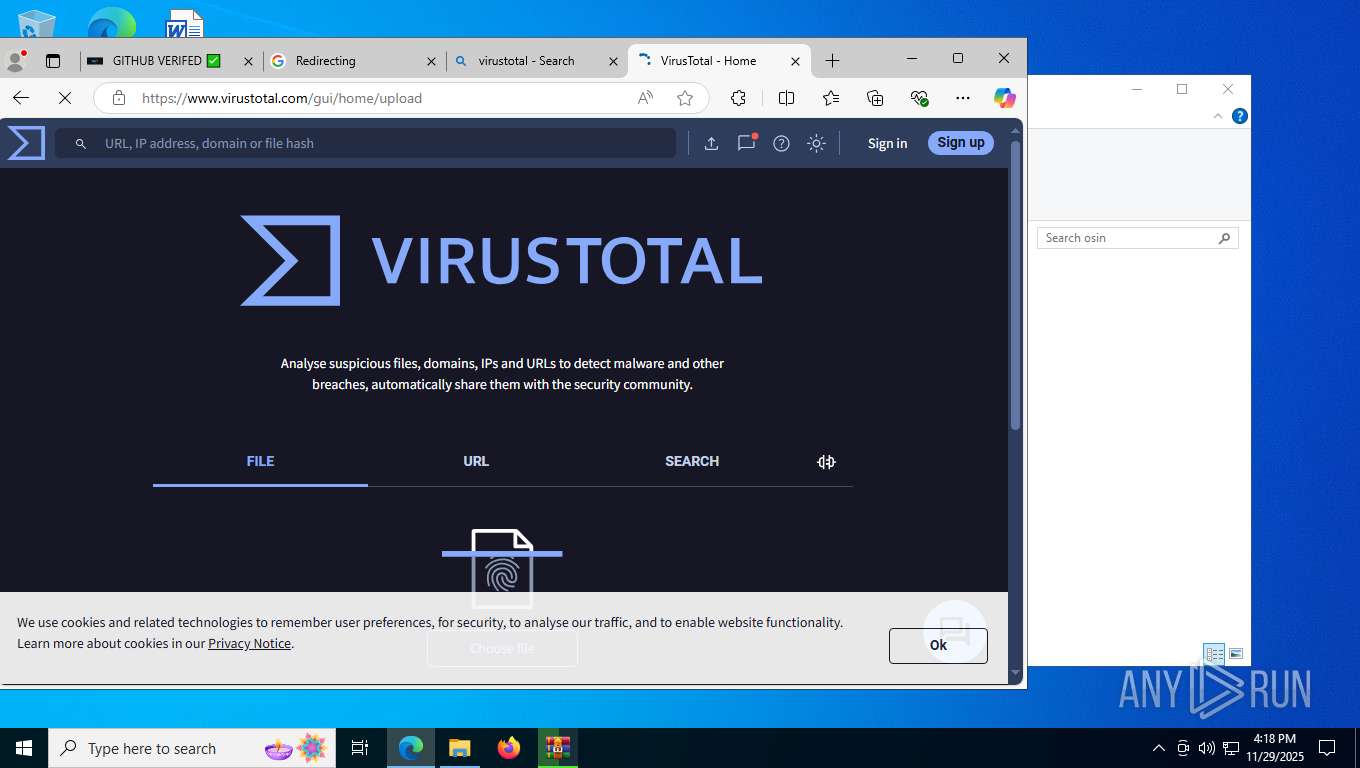Click Microsoft Edge taskbar icon
Viewport: 1360px width, 768px height.
tap(410, 748)
